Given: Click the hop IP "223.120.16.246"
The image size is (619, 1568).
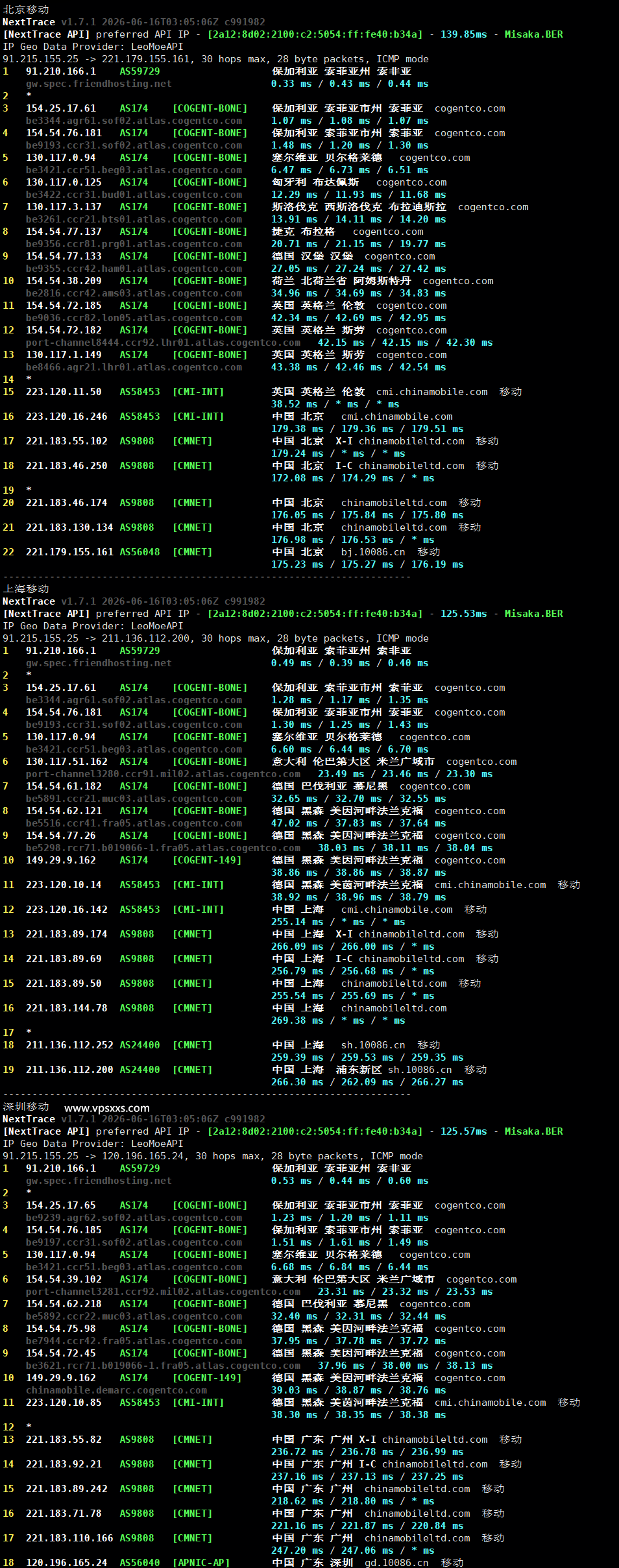Looking at the screenshot, I should click(67, 416).
